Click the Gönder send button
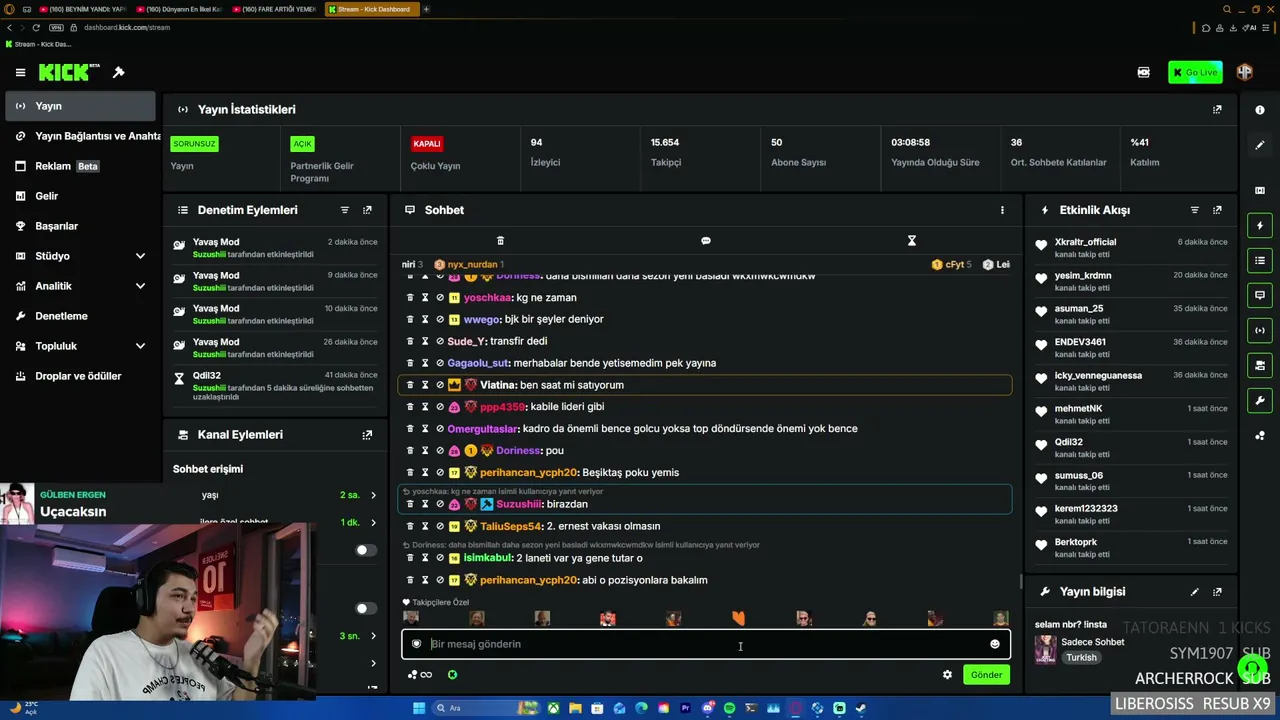The height and width of the screenshot is (720, 1280). [986, 675]
